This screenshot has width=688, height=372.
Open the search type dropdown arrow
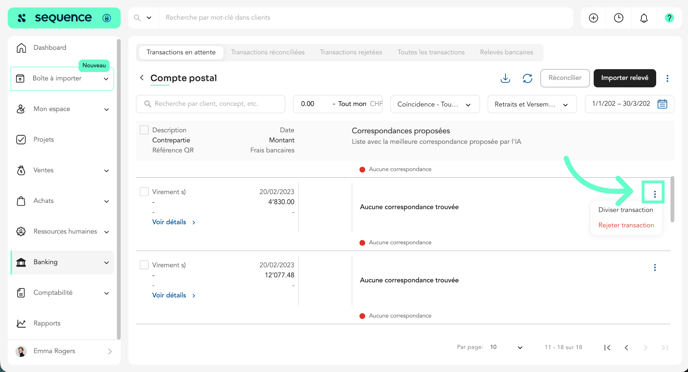(x=149, y=18)
